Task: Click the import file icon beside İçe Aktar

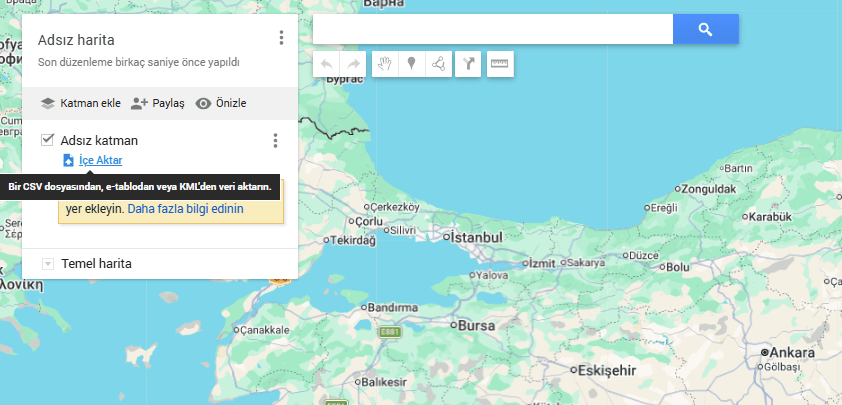Action: point(68,160)
